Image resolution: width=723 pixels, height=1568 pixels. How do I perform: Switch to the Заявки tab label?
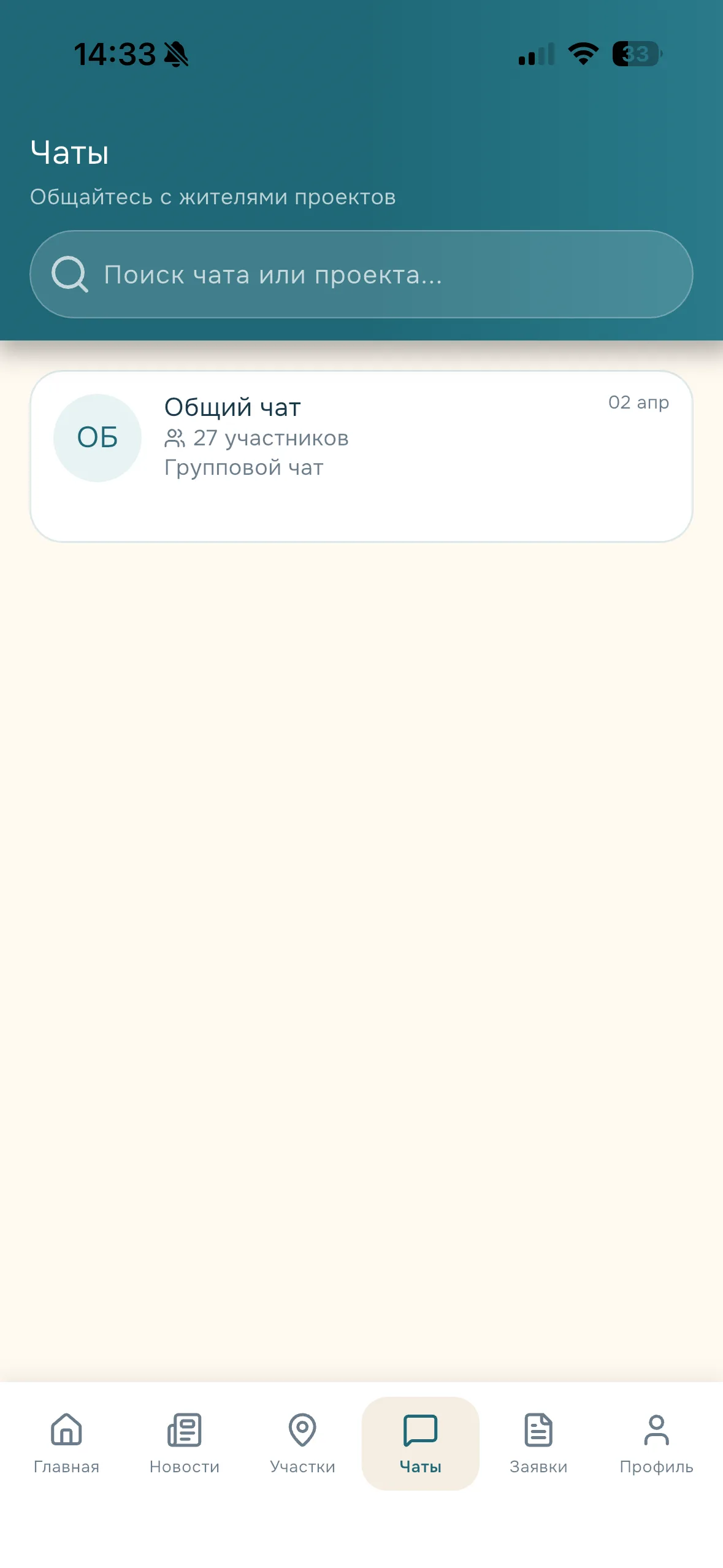coord(538,1466)
